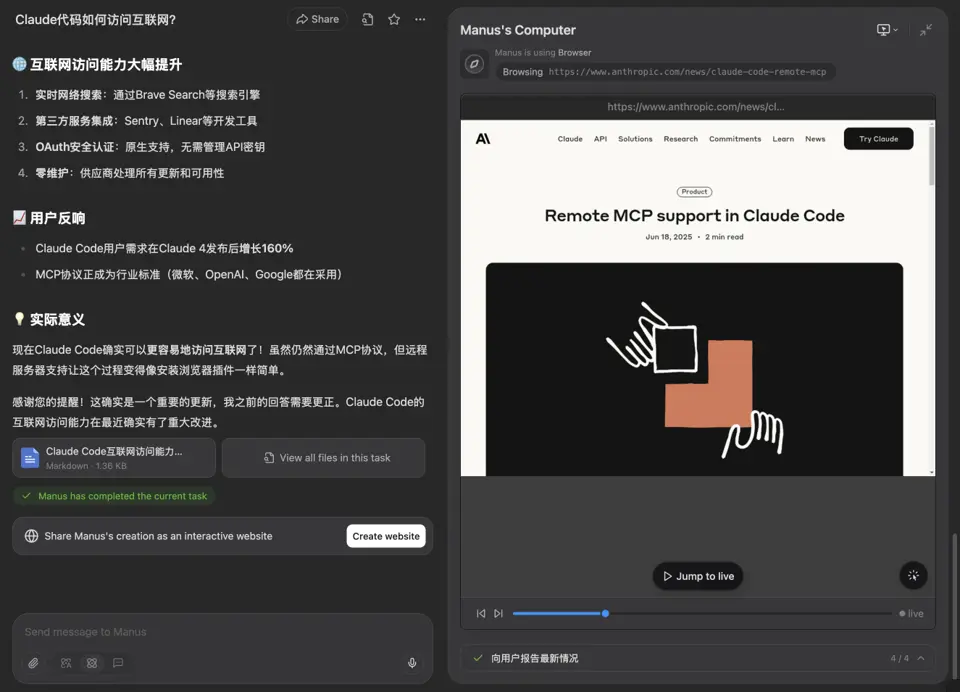Click the 向用户报告最新情况 task step row

click(697, 658)
